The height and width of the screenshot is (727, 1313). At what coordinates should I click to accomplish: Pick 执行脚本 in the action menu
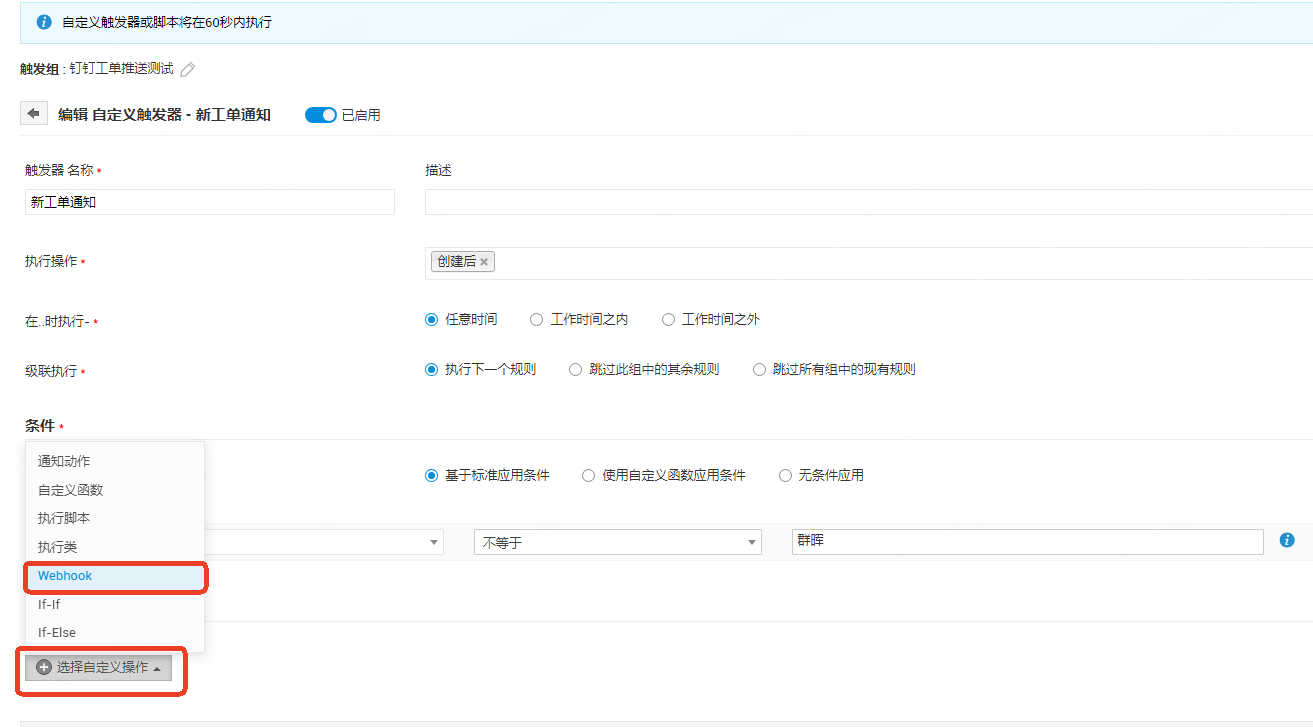click(x=64, y=518)
